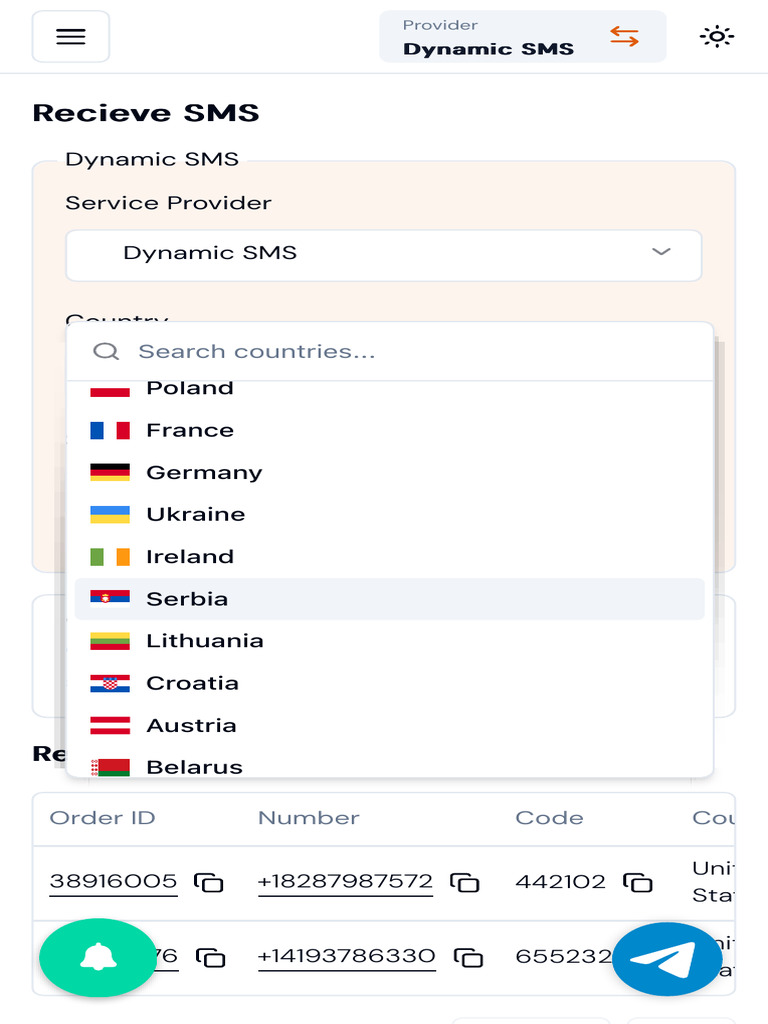The height and width of the screenshot is (1024, 768).
Task: Click the Serbia flag icon
Action: 110,599
